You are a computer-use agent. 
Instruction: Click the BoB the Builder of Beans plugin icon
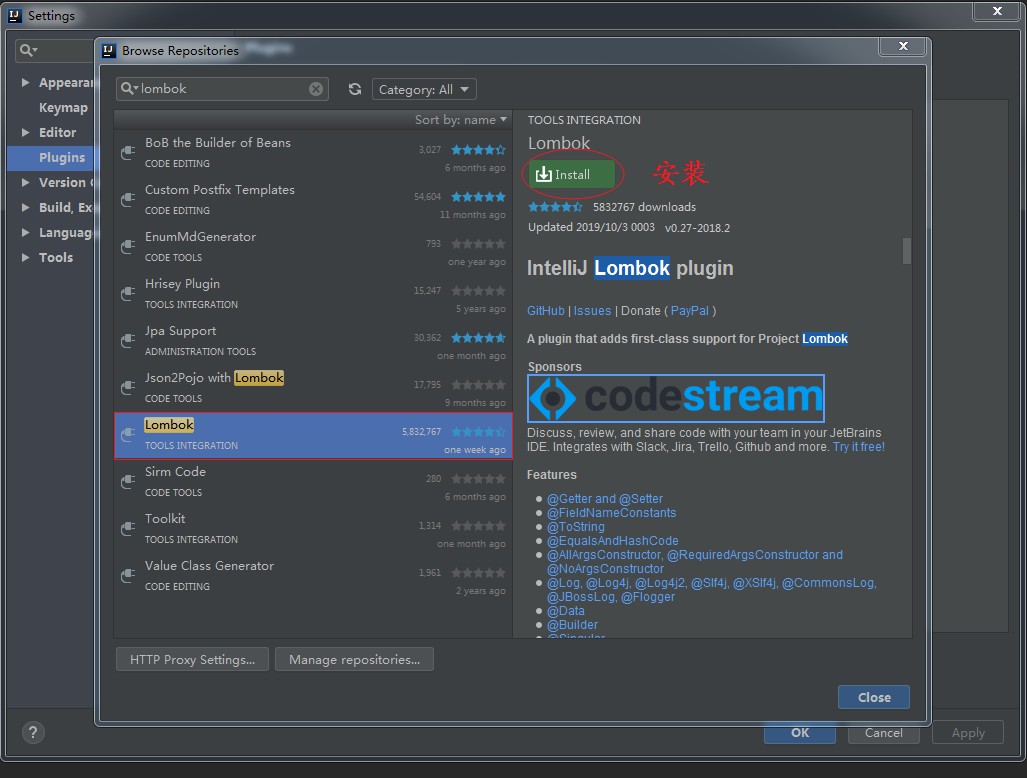pyautogui.click(x=128, y=153)
